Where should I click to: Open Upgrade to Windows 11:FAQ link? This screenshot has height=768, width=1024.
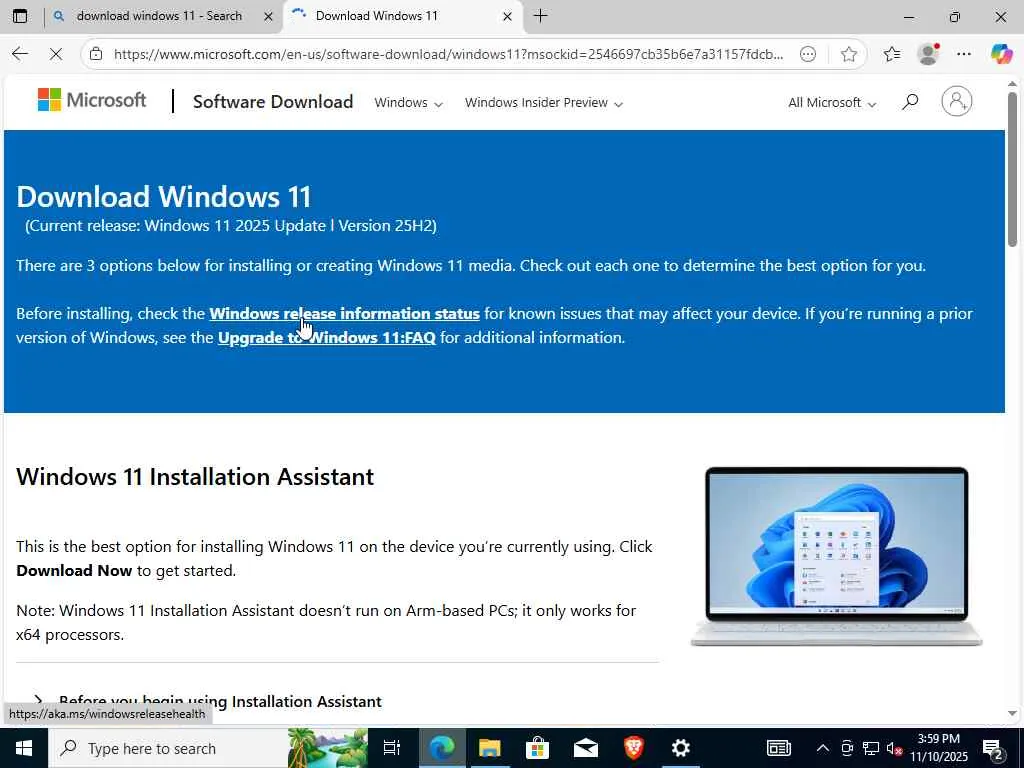327,338
